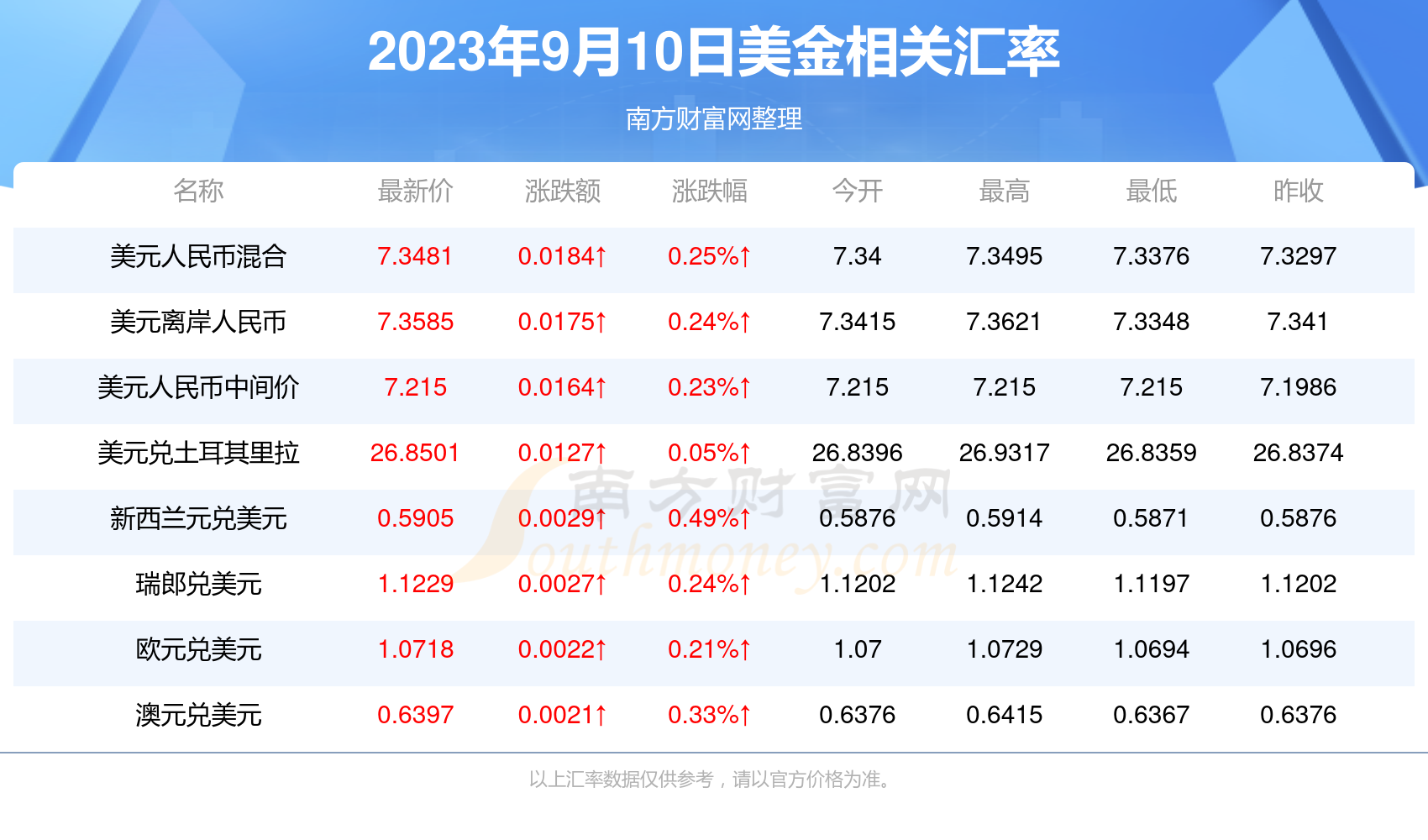Click today's open value 1.07
Image resolution: width=1428 pixels, height=840 pixels.
858,649
